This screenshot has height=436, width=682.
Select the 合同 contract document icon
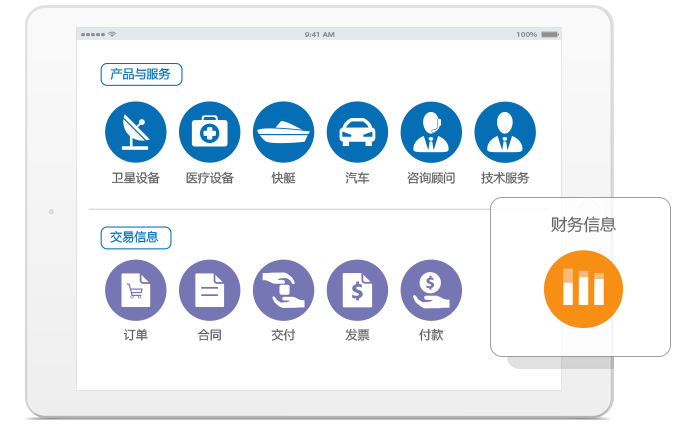tap(209, 290)
